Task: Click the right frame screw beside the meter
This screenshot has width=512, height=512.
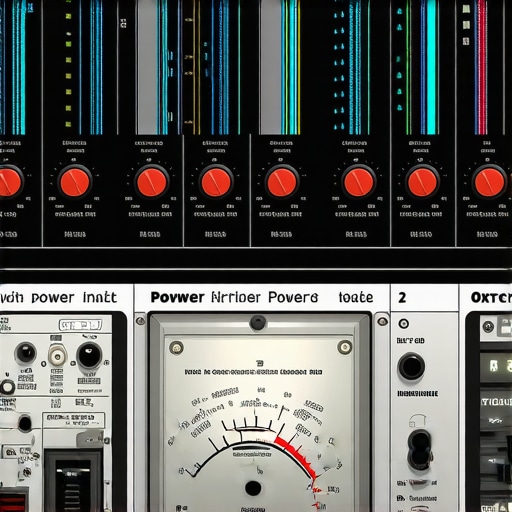Action: 382,321
